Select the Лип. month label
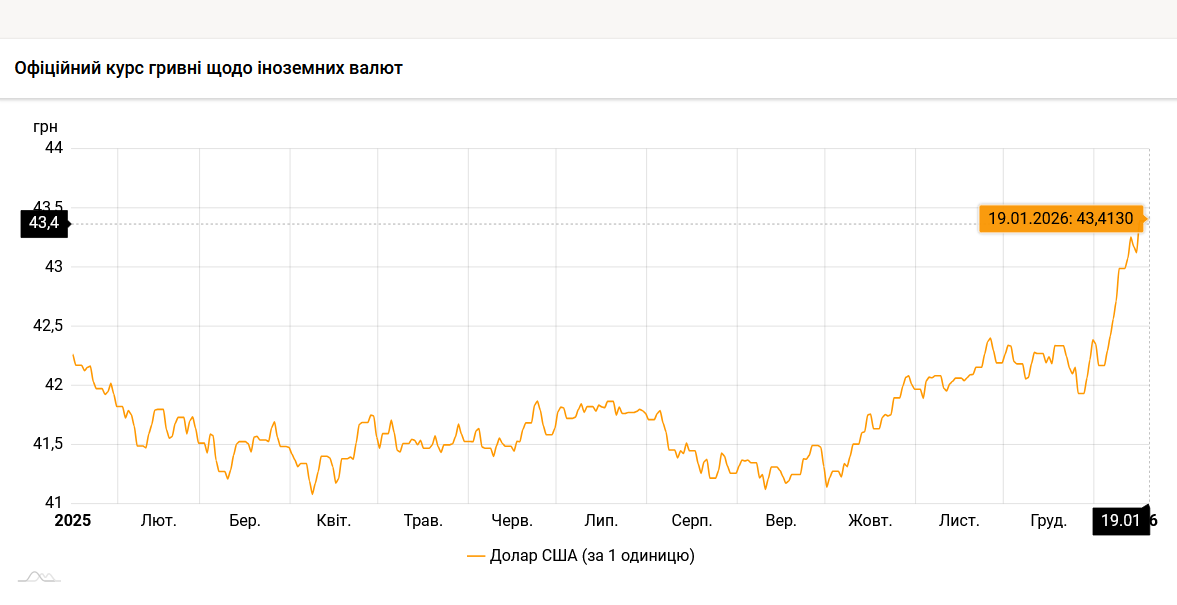Screen dimensions: 1177x605 click(601, 521)
